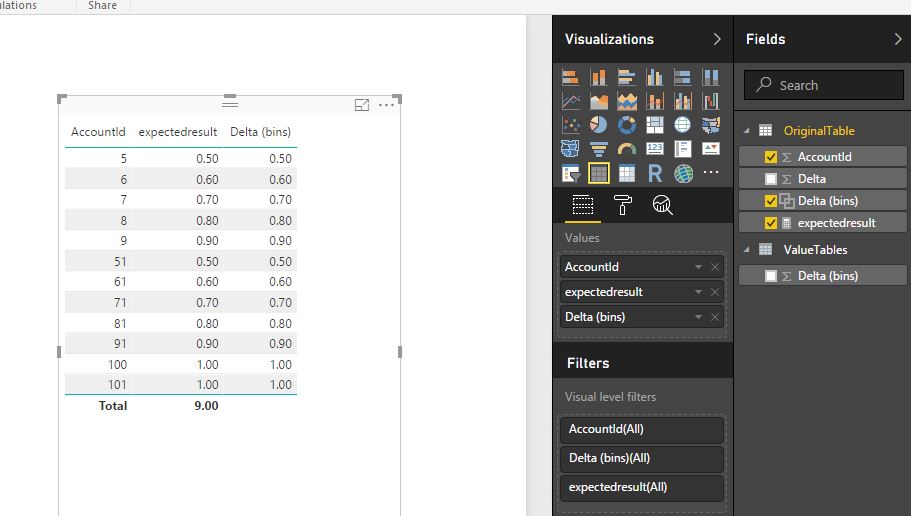The width and height of the screenshot is (911, 516).
Task: Switch to the Fields well tab
Action: point(583,205)
